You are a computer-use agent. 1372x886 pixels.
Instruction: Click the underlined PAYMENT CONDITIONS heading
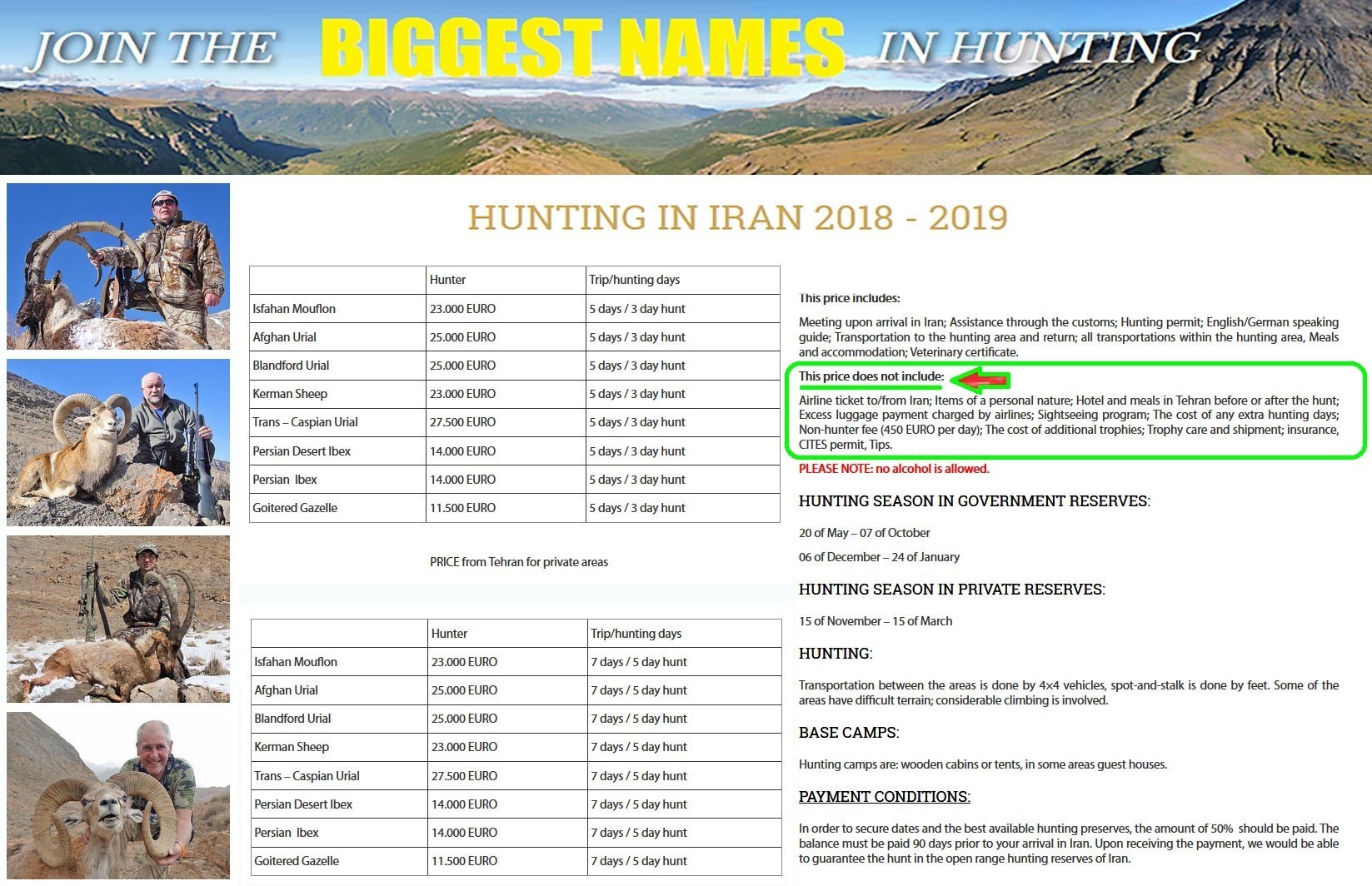pos(884,797)
